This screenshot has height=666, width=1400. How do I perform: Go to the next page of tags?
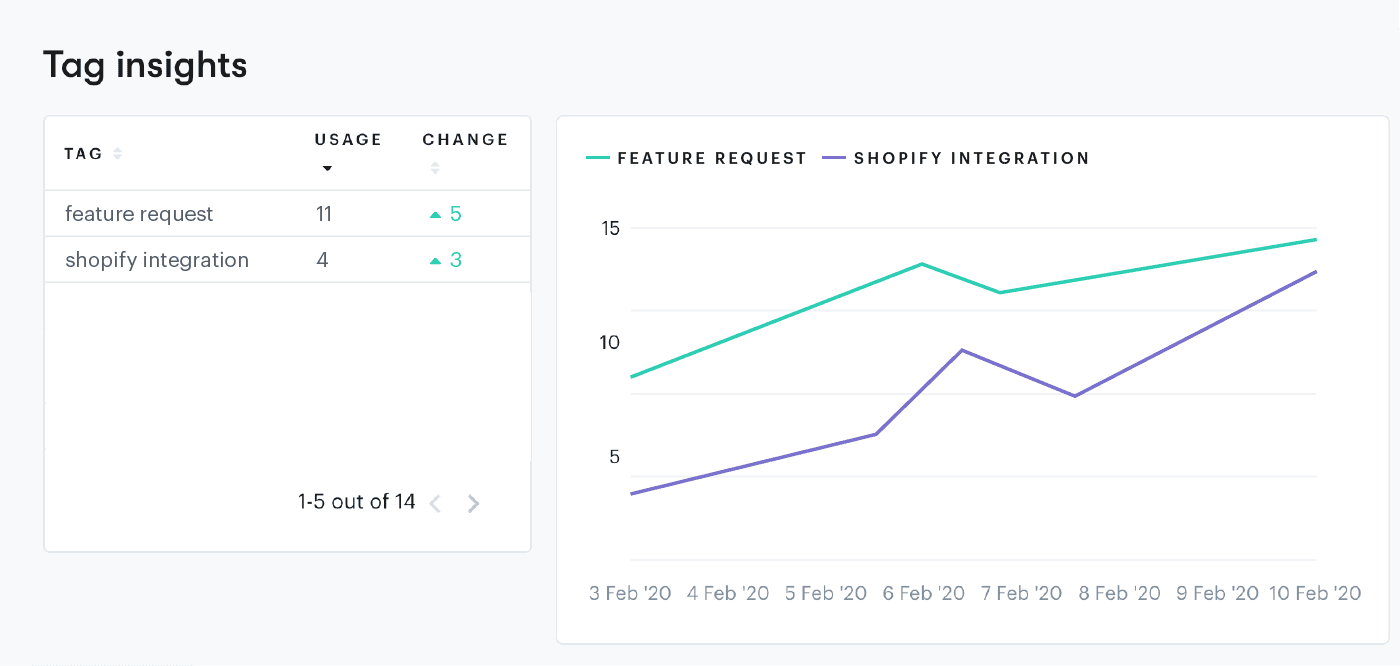(x=473, y=502)
